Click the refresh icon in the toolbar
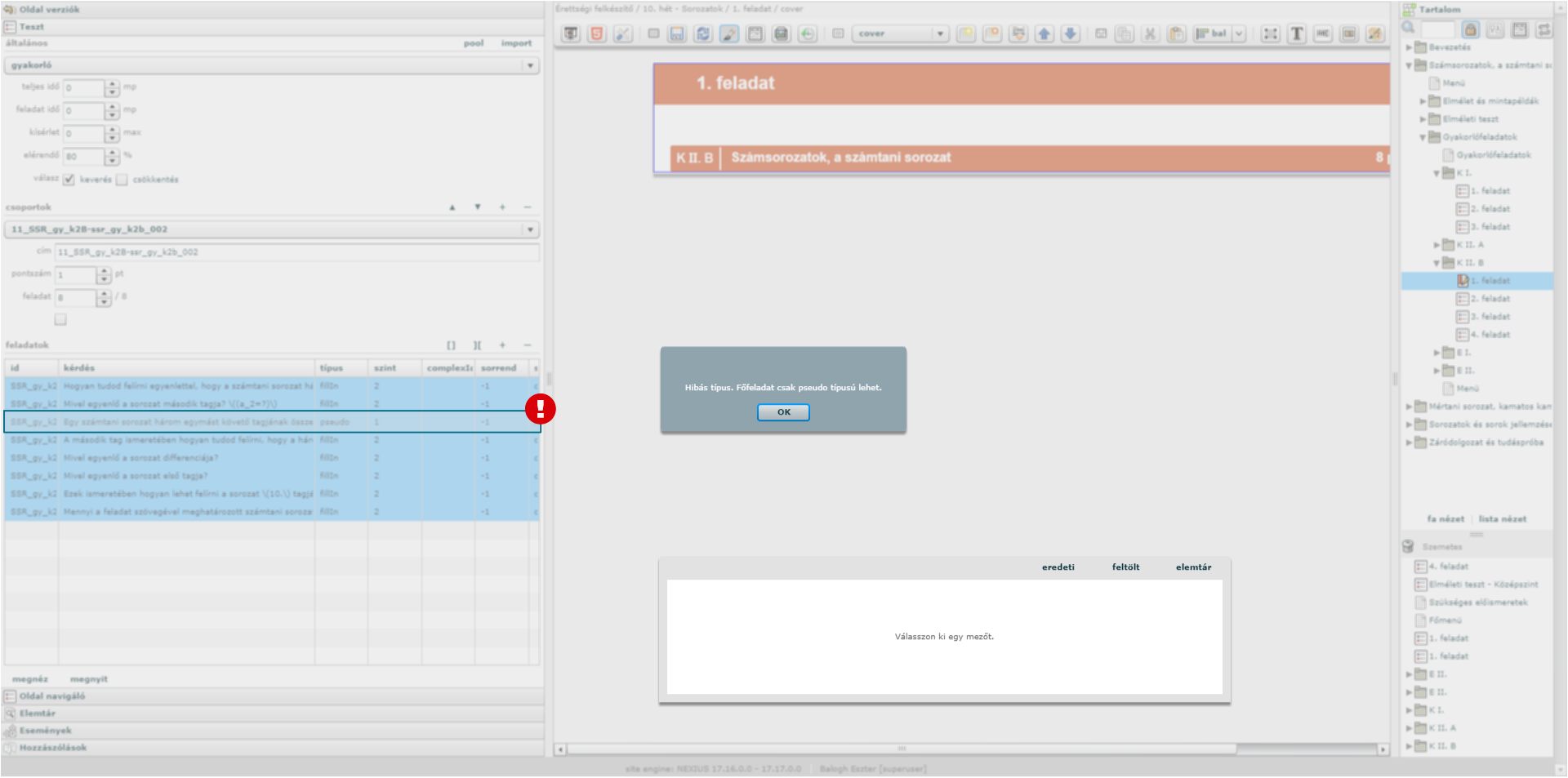The image size is (1568, 778). [x=702, y=33]
